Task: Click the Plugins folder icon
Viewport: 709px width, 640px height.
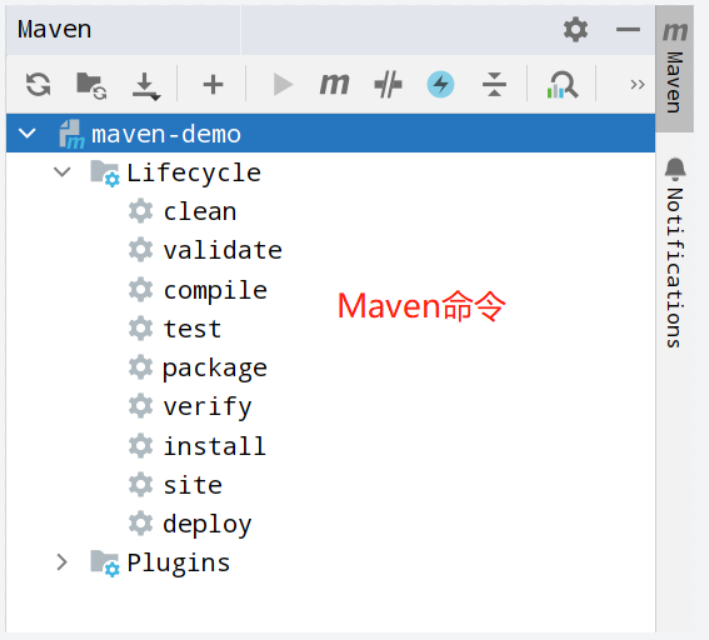Action: pos(105,563)
